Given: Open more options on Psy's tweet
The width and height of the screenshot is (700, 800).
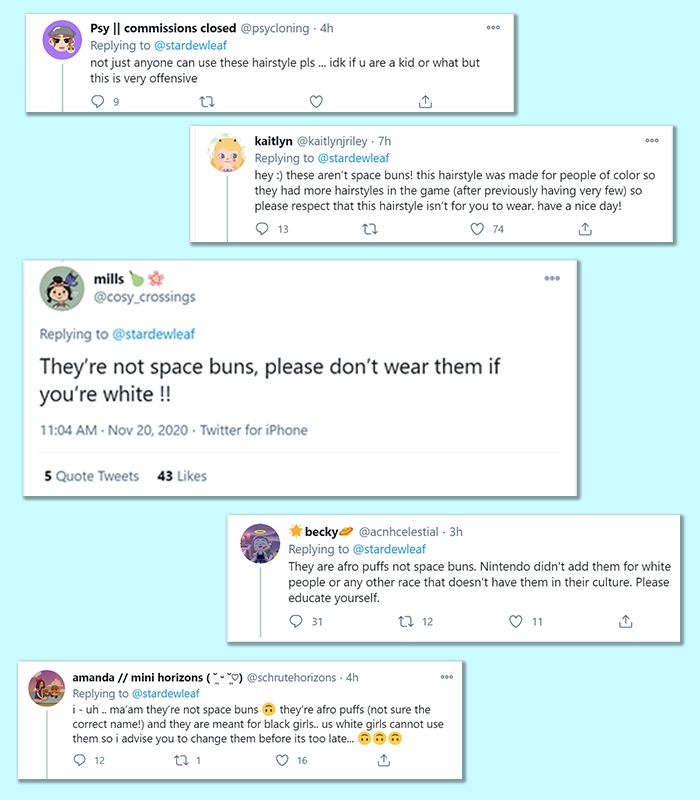Looking at the screenshot, I should [493, 28].
